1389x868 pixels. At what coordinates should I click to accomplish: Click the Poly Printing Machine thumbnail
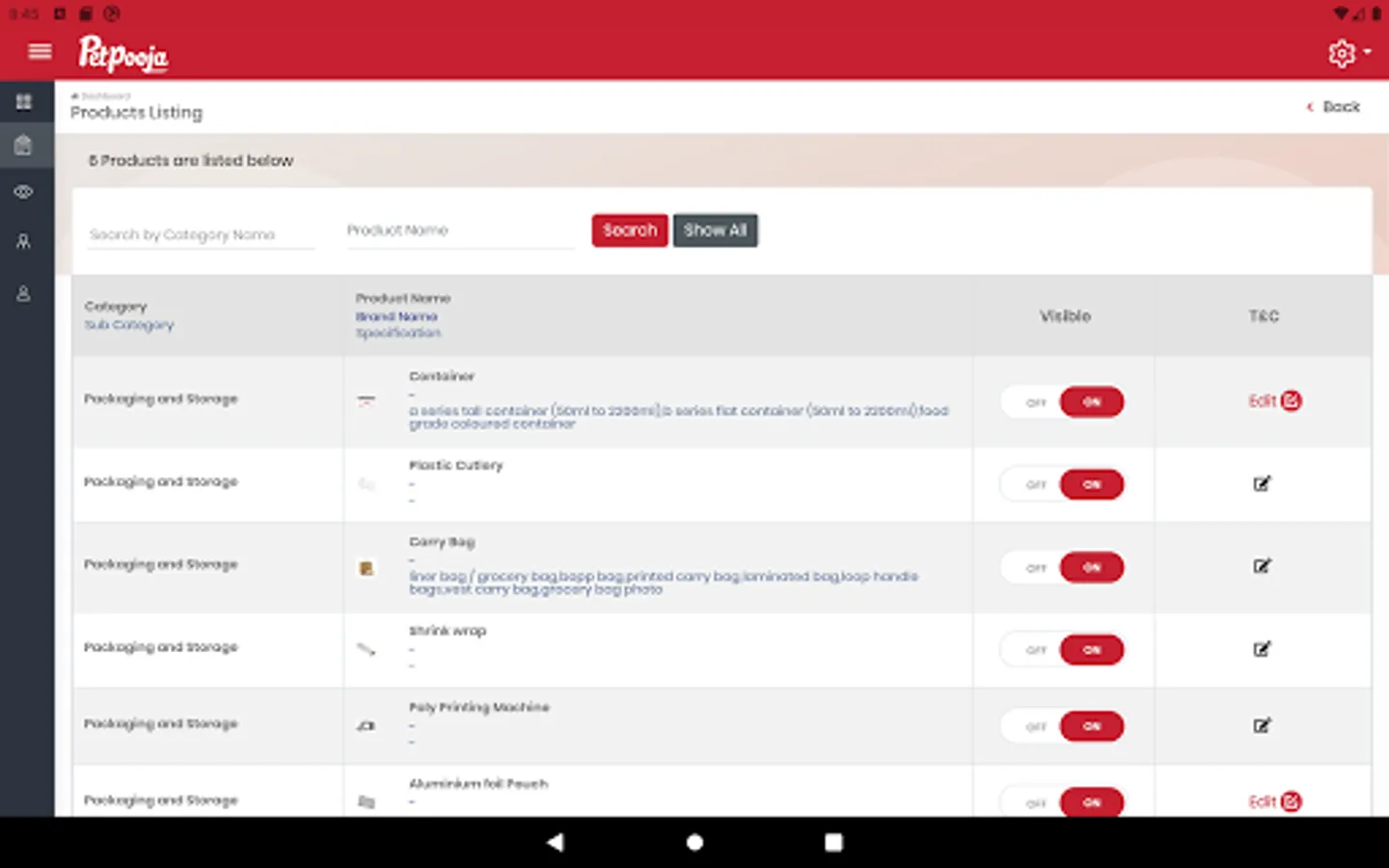pos(367,725)
